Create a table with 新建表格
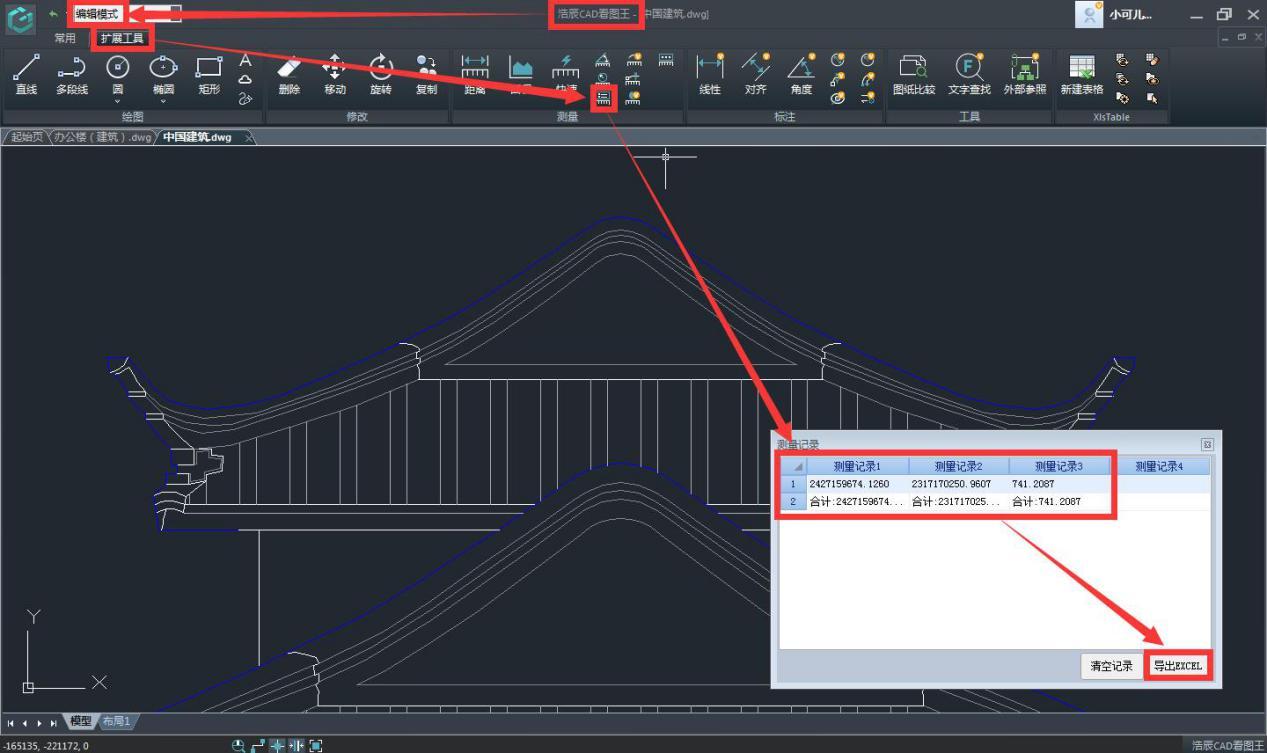Viewport: 1267px width, 753px height. (1082, 75)
